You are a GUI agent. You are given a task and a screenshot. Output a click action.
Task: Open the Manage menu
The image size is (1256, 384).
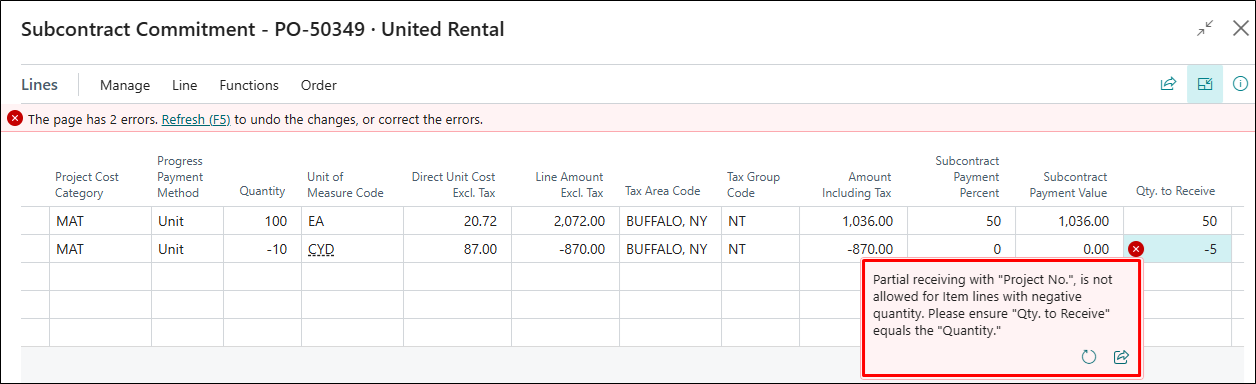[125, 85]
